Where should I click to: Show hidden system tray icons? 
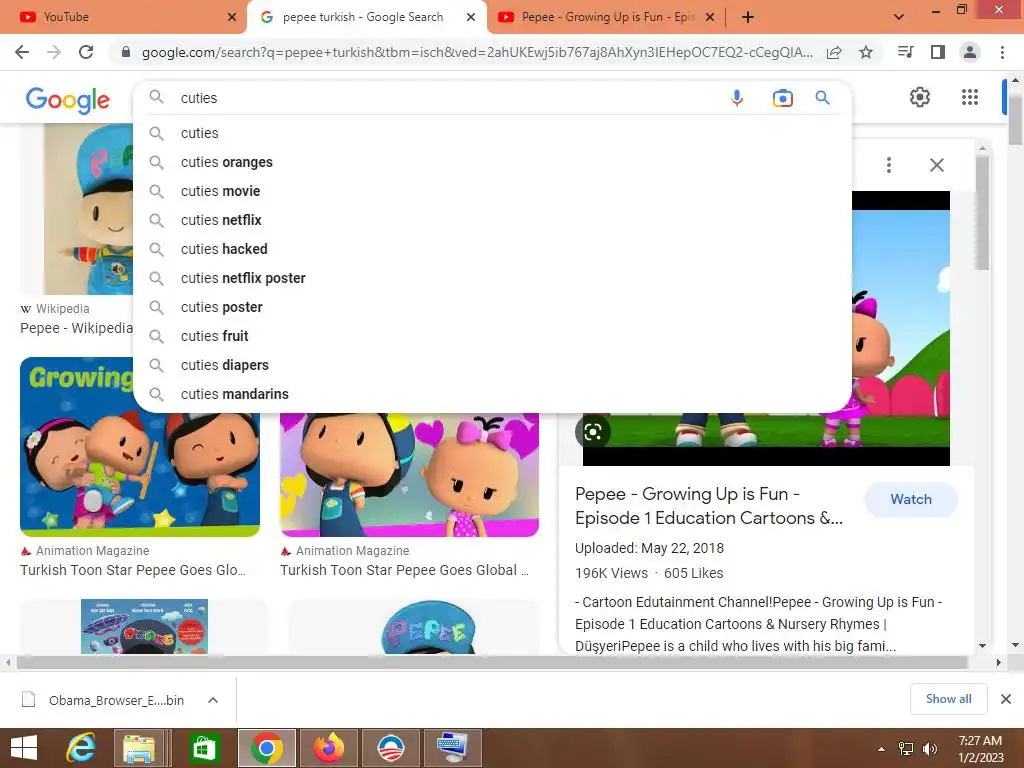pos(882,749)
